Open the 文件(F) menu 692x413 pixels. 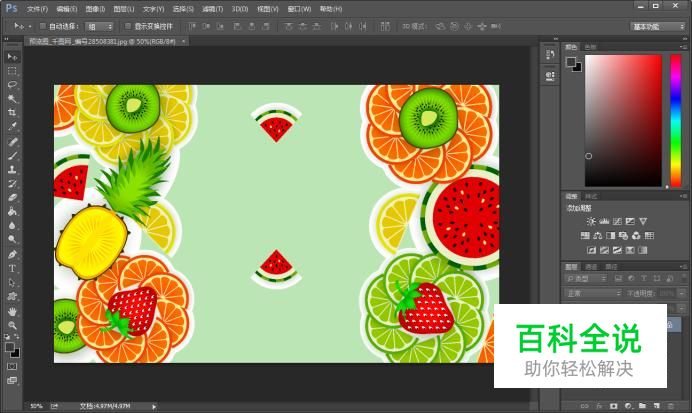point(37,9)
